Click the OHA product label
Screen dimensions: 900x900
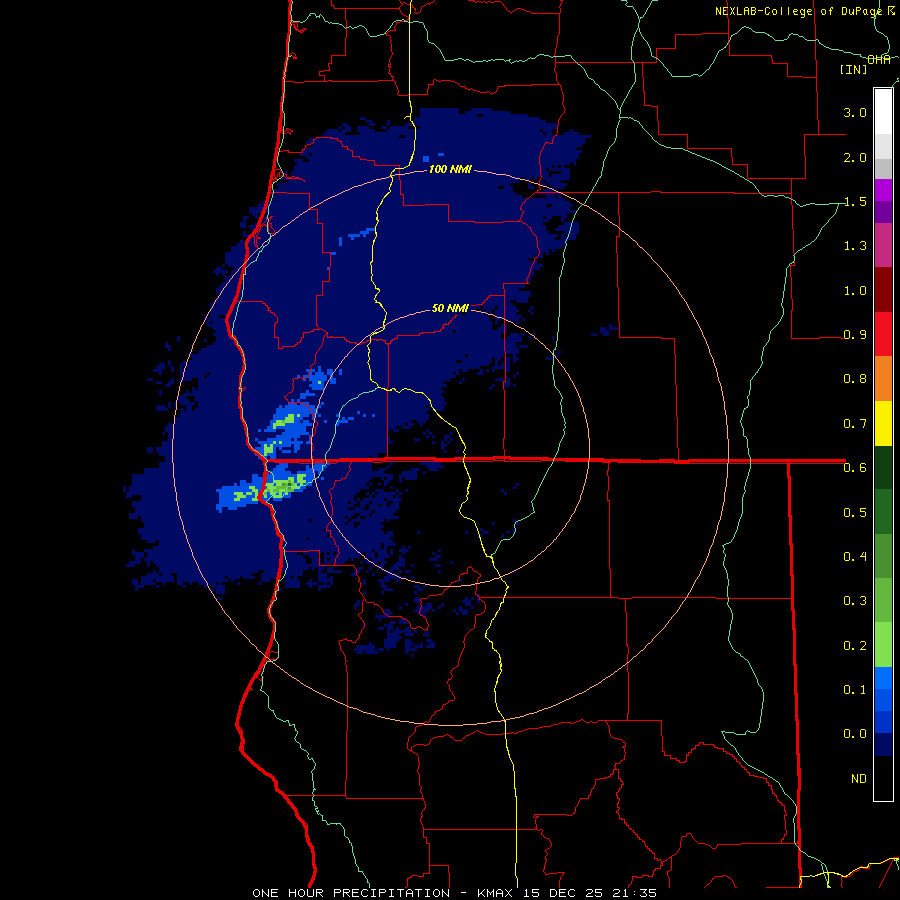point(879,59)
